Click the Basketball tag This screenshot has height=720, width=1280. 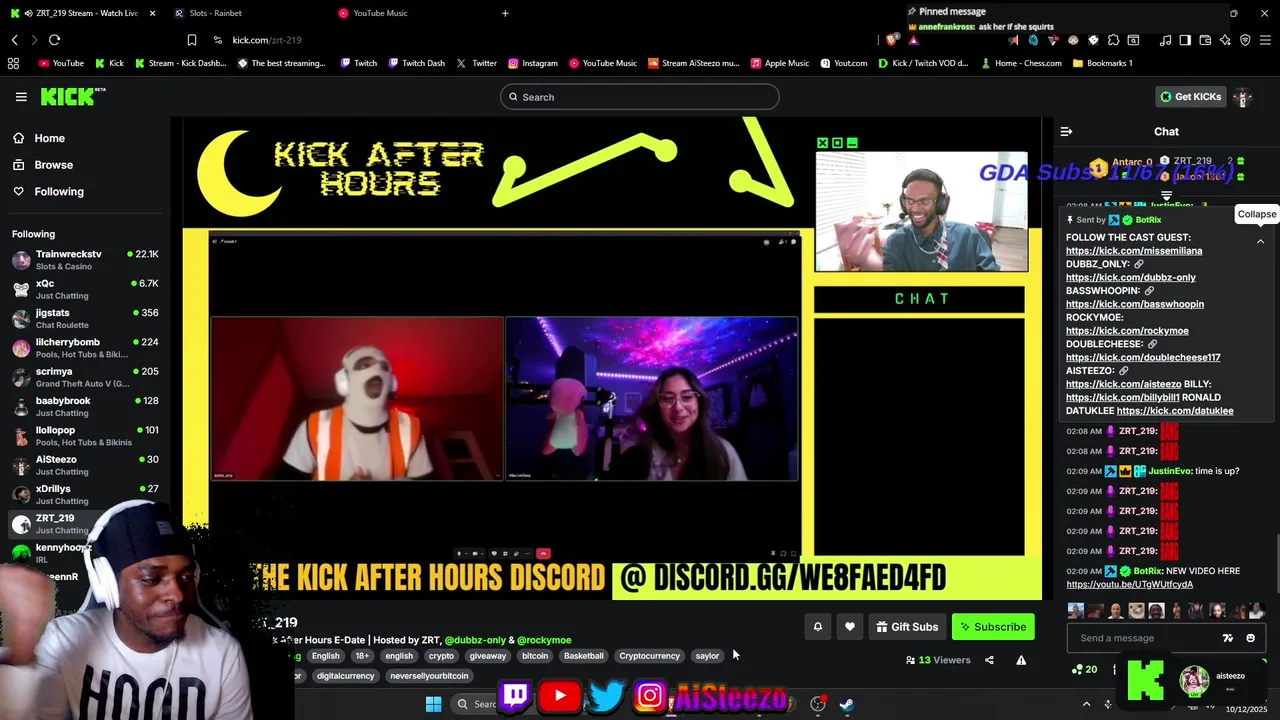click(x=584, y=656)
